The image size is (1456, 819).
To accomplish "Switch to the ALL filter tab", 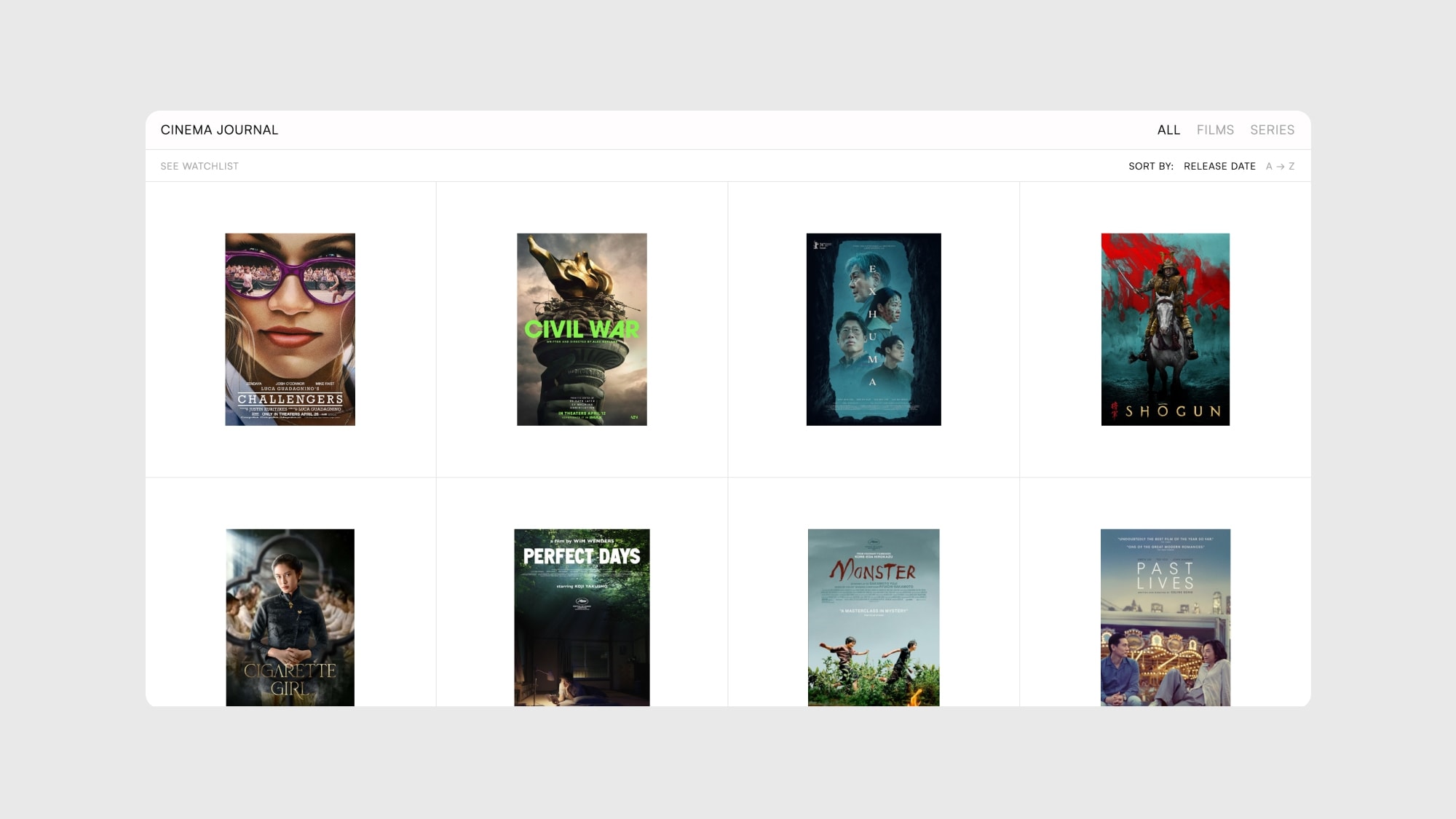I will pyautogui.click(x=1168, y=130).
